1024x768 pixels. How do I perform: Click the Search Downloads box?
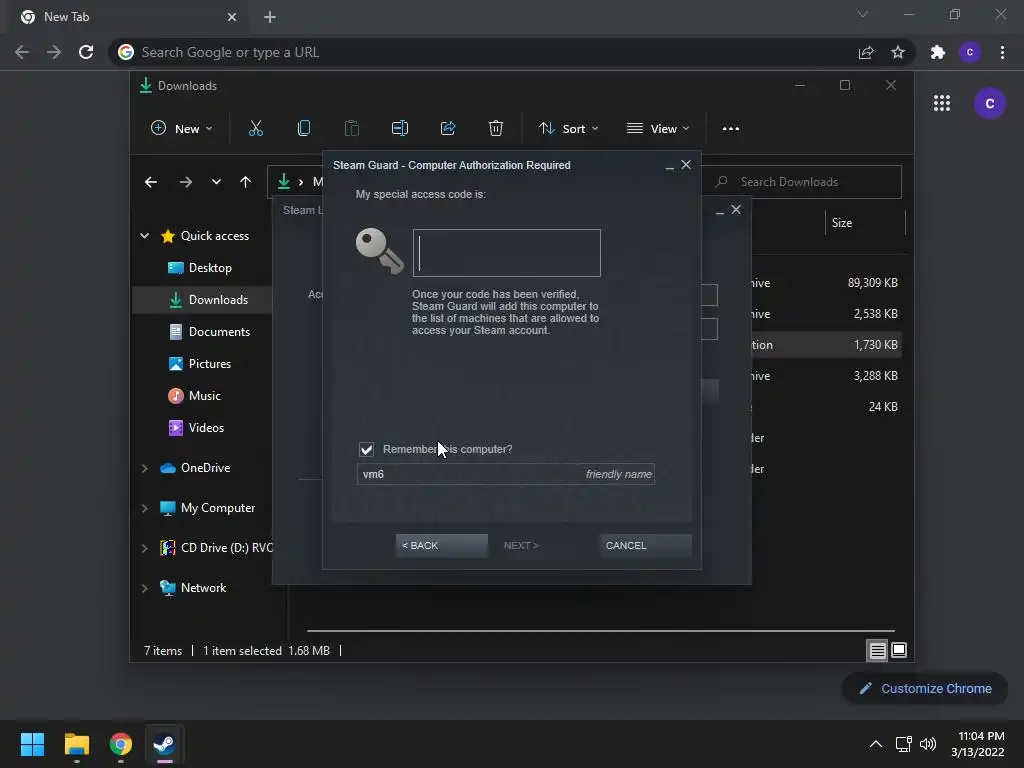(802, 182)
